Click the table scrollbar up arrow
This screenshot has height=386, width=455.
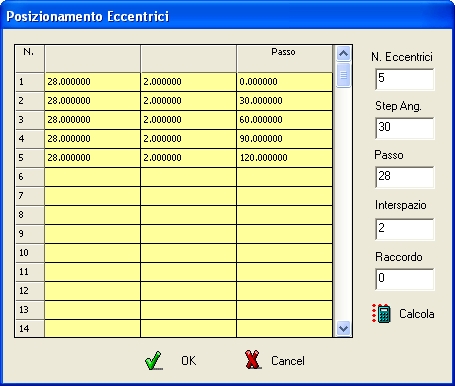343,53
